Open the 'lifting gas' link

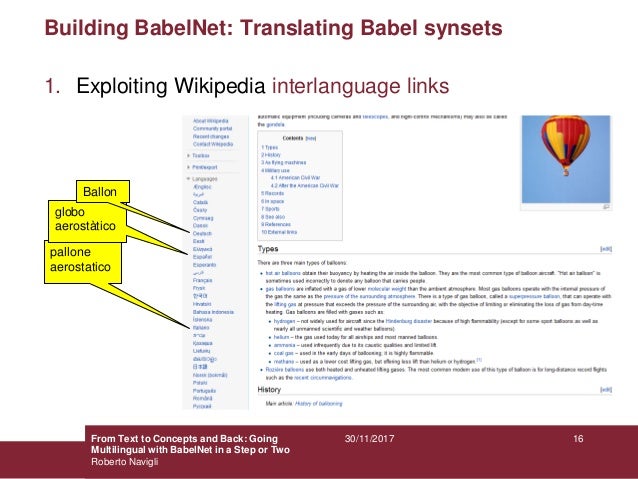tap(285, 304)
